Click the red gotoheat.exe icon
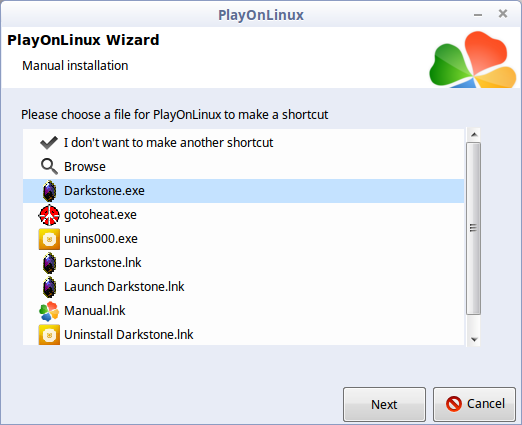Image resolution: width=522 pixels, height=425 pixels. coord(49,215)
